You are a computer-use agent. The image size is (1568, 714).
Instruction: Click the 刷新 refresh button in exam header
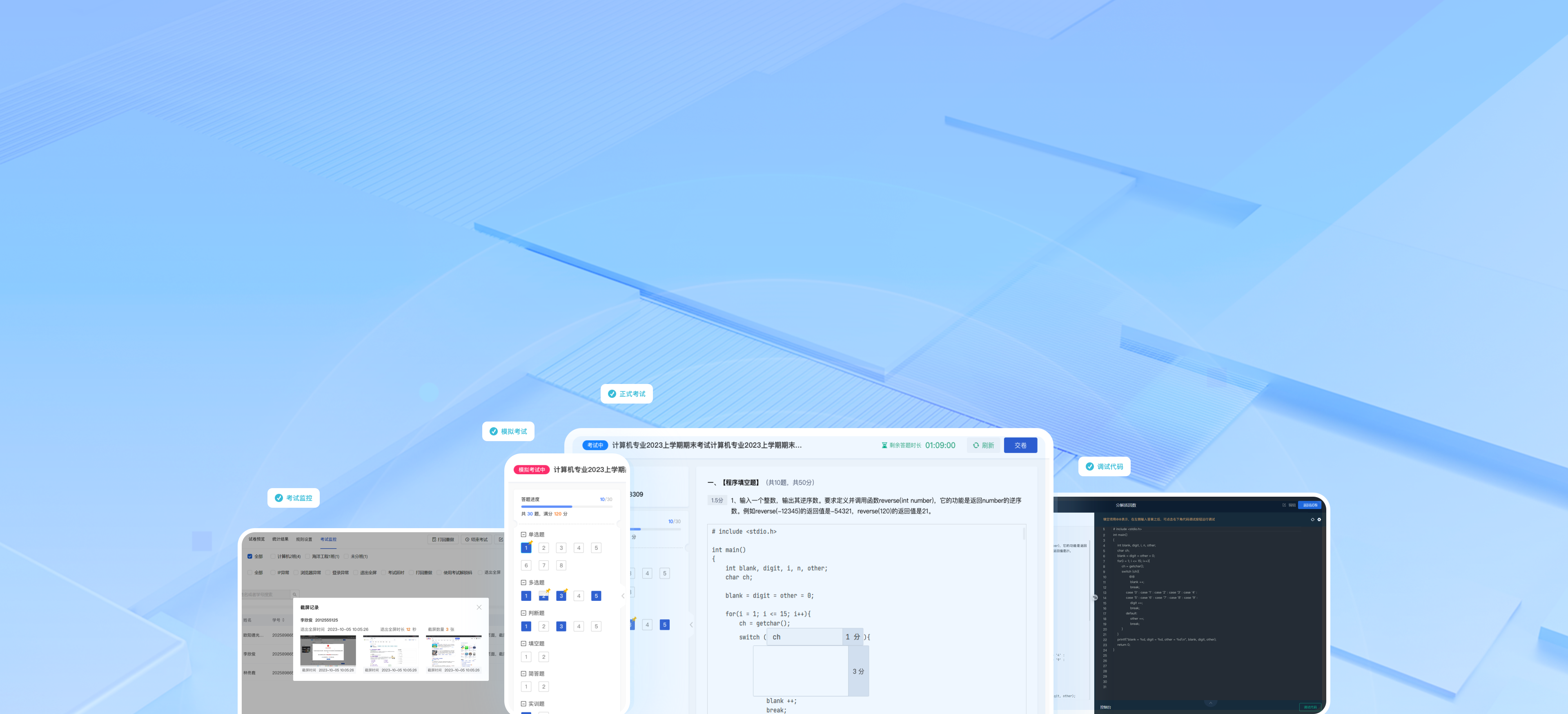tap(983, 445)
